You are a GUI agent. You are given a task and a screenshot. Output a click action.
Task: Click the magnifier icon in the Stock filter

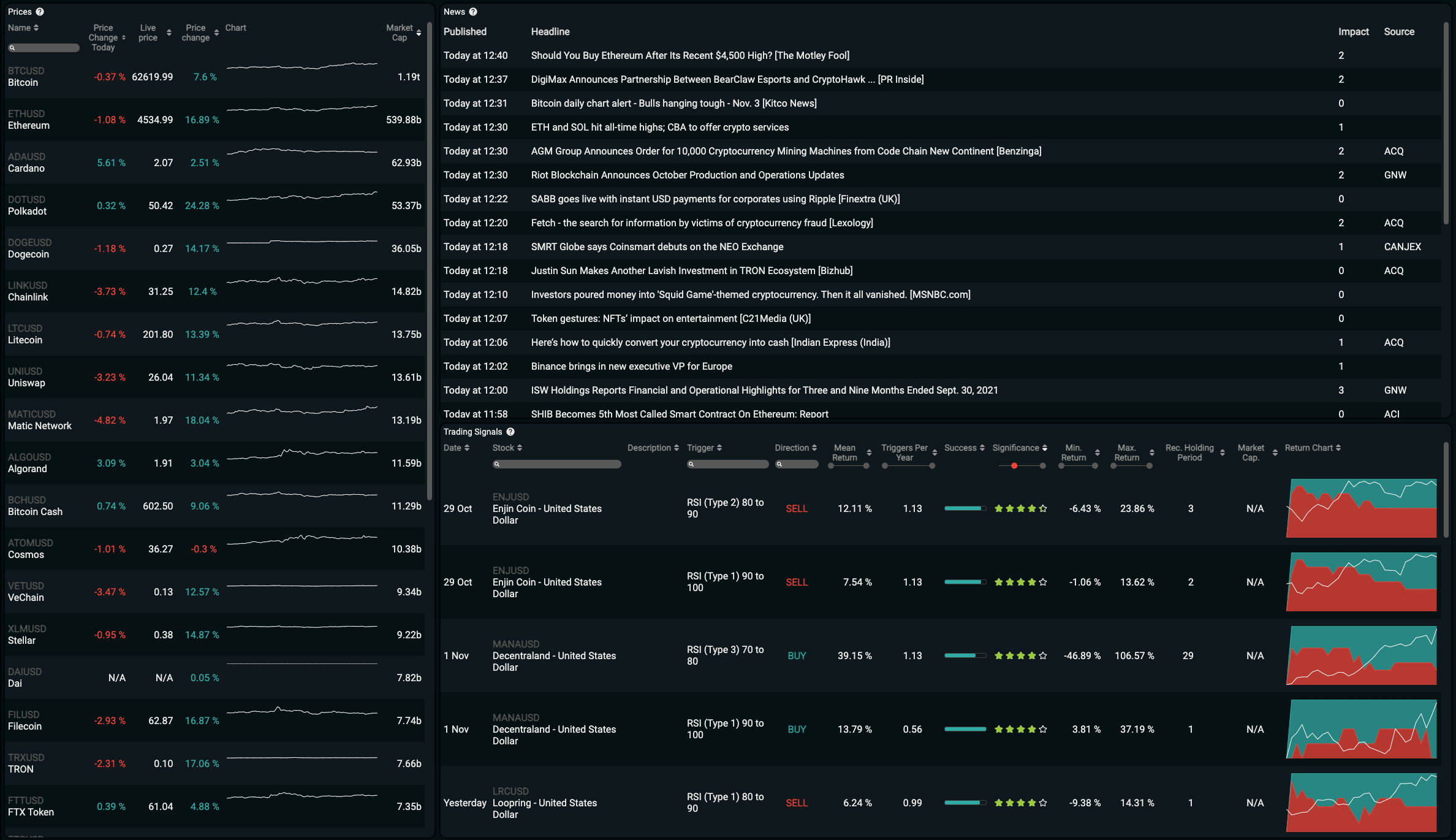click(x=497, y=464)
